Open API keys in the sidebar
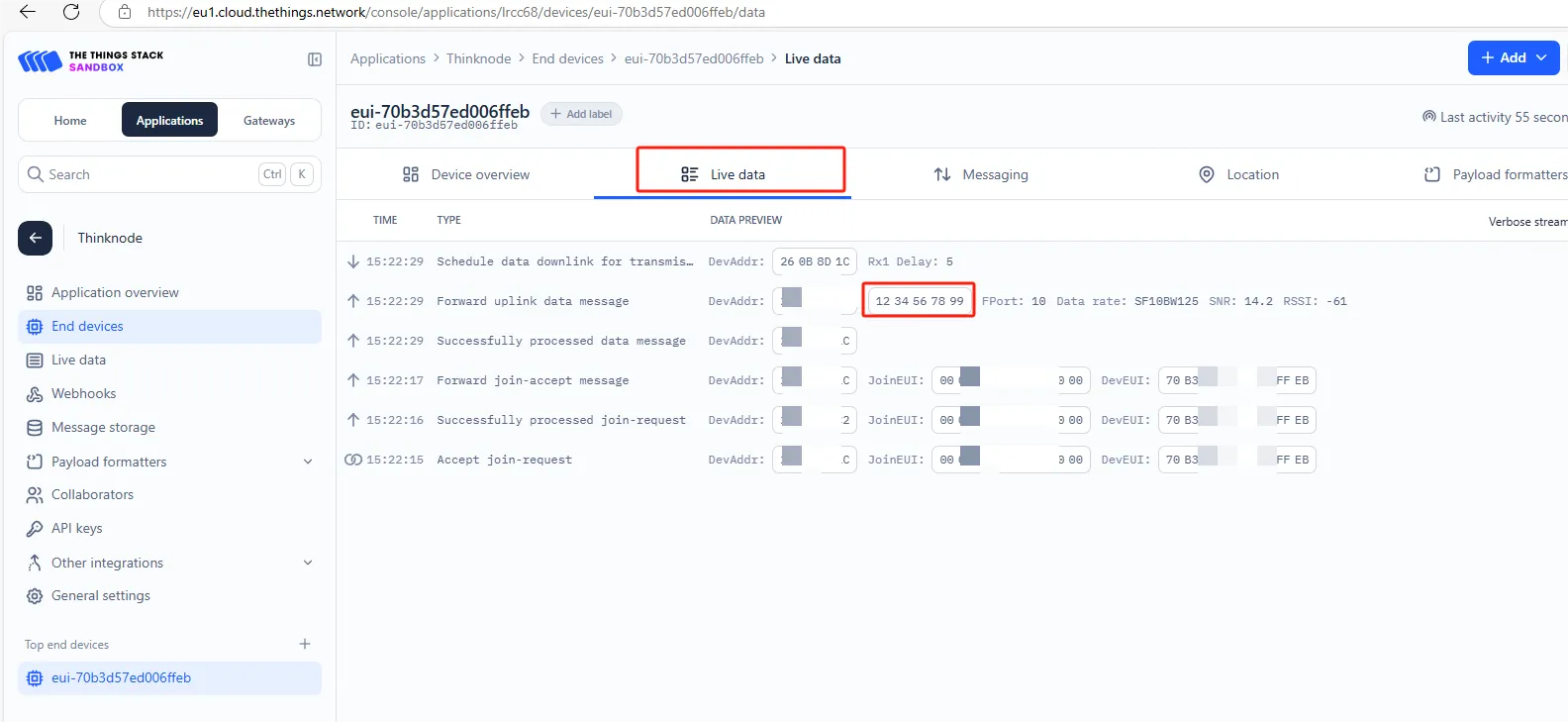 pyautogui.click(x=76, y=528)
